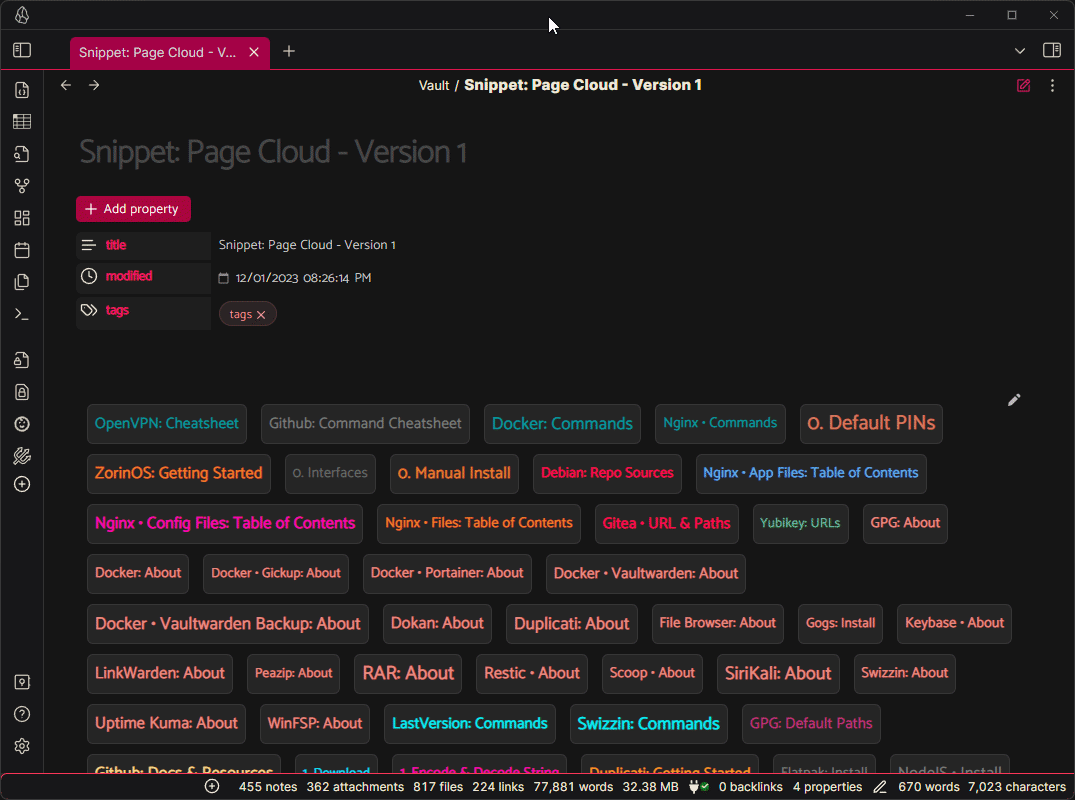Expand the tab list chevron
Image resolution: width=1075 pixels, height=800 pixels.
pyautogui.click(x=1020, y=51)
